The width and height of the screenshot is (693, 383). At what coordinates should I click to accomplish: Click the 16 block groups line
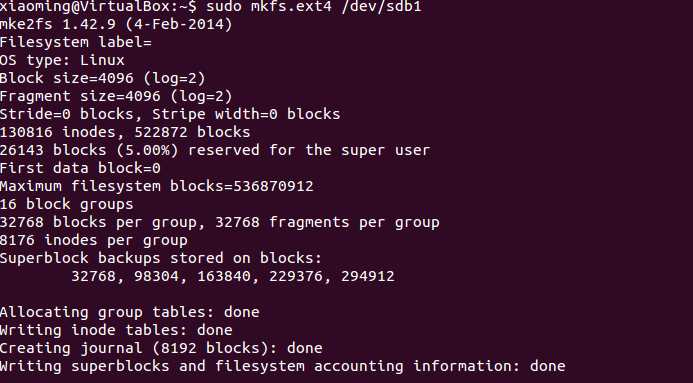click(x=66, y=205)
